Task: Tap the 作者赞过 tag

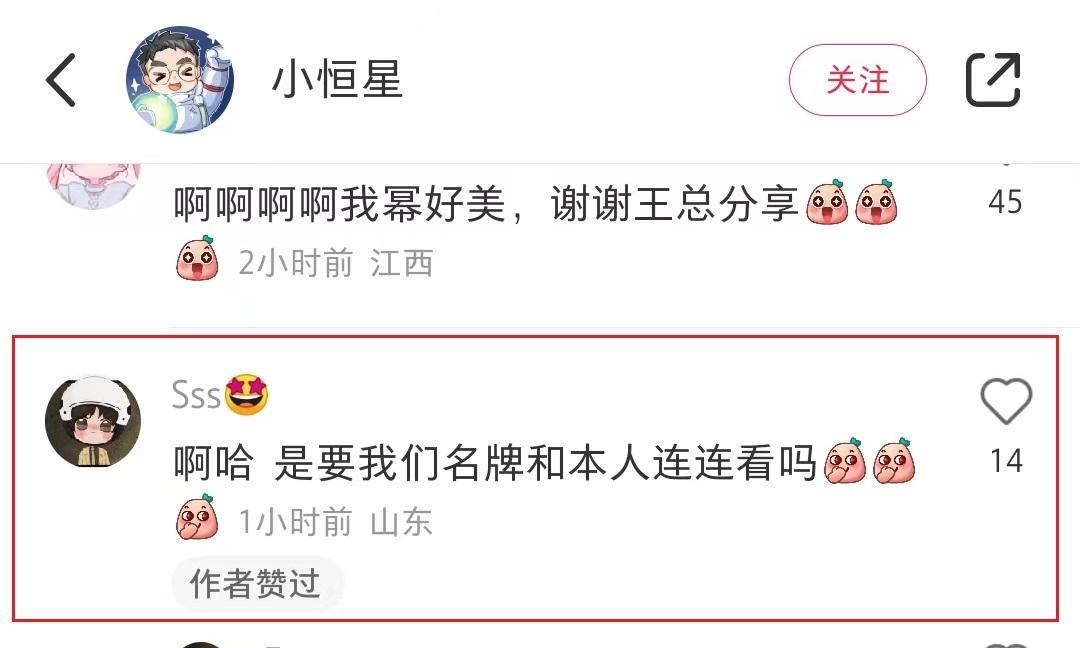Action: [257, 584]
